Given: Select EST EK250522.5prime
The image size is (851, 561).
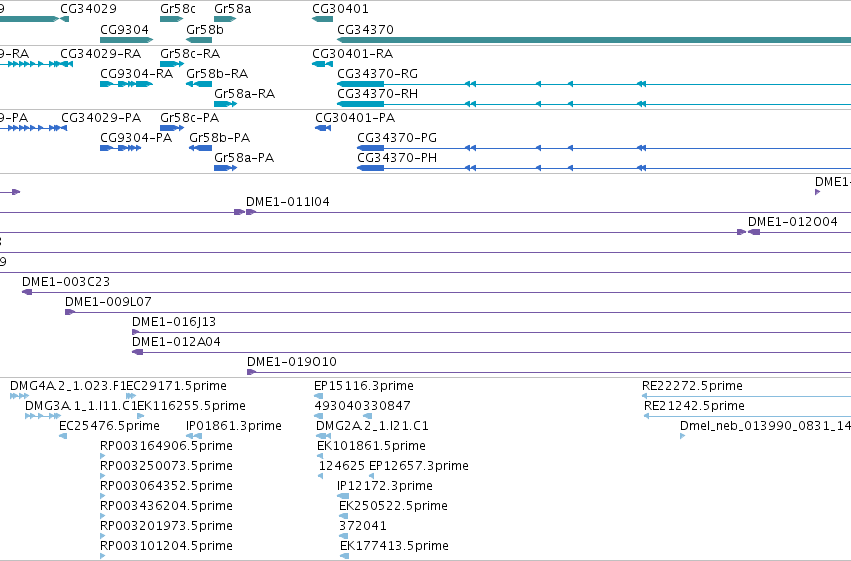Looking at the screenshot, I should click(393, 506).
